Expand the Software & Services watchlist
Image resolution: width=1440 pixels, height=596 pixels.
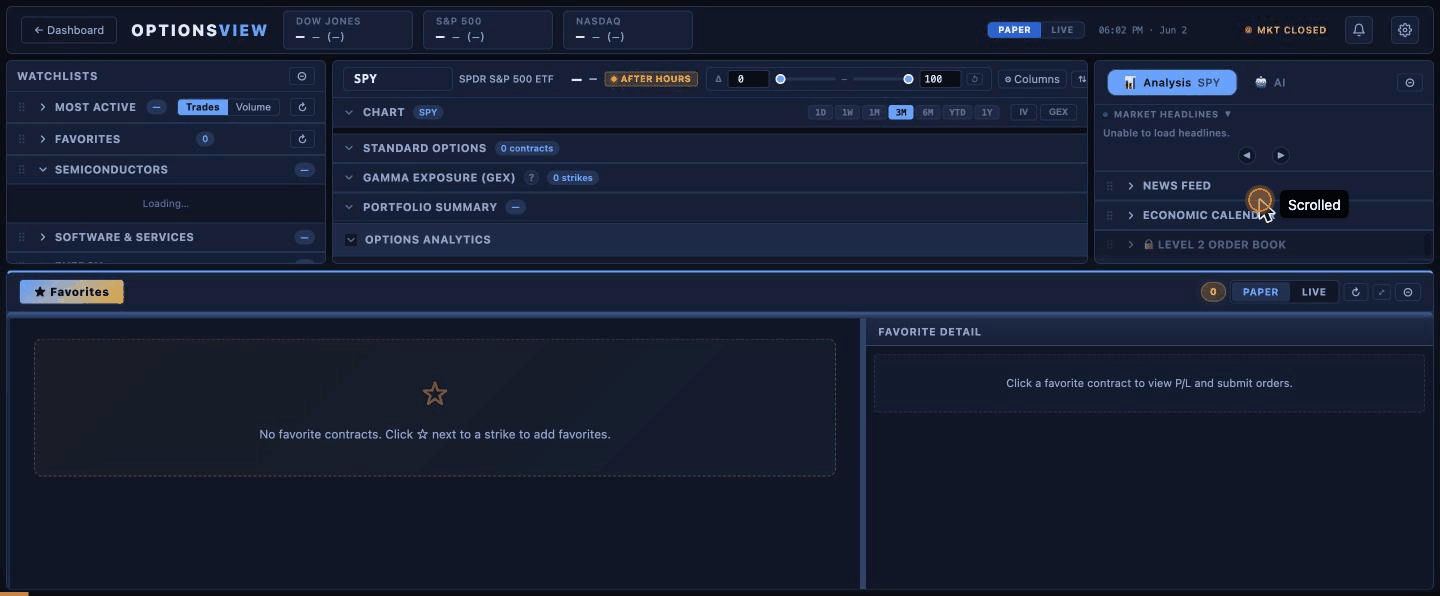tap(43, 237)
